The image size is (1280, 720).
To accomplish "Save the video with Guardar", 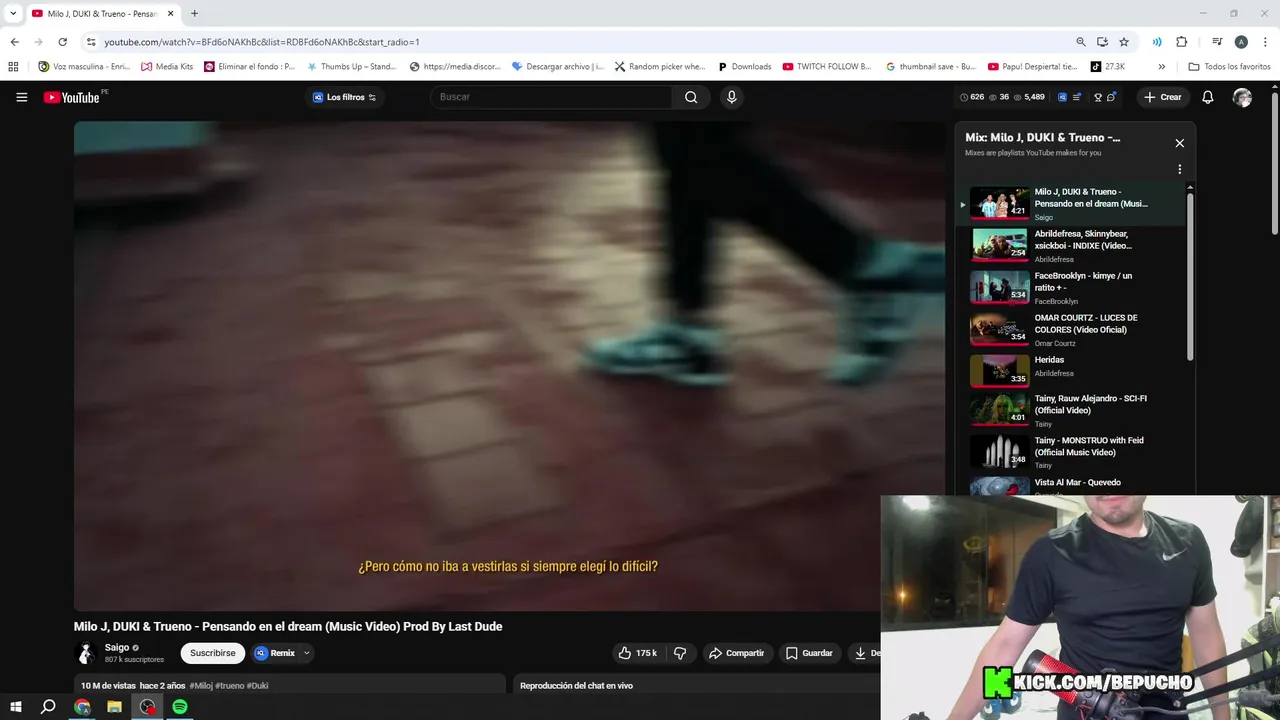I will coord(809,653).
